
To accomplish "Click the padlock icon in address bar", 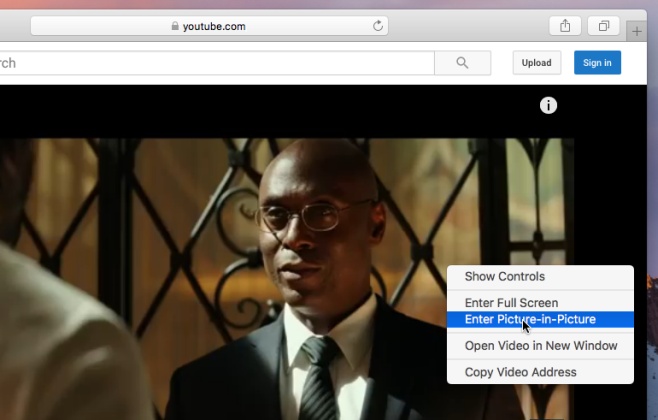I will pyautogui.click(x=175, y=26).
